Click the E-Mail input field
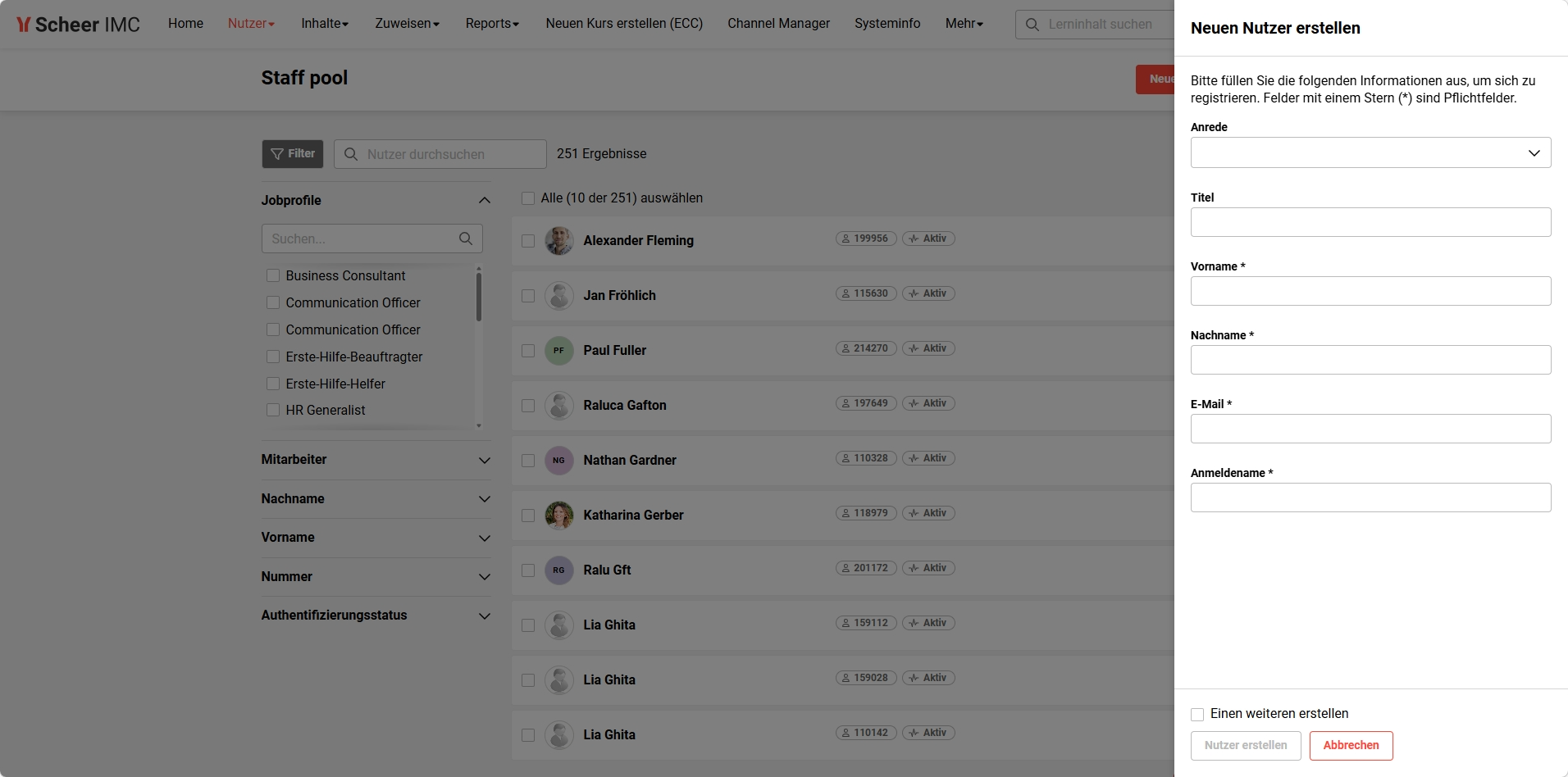The height and width of the screenshot is (777, 1568). [x=1370, y=429]
